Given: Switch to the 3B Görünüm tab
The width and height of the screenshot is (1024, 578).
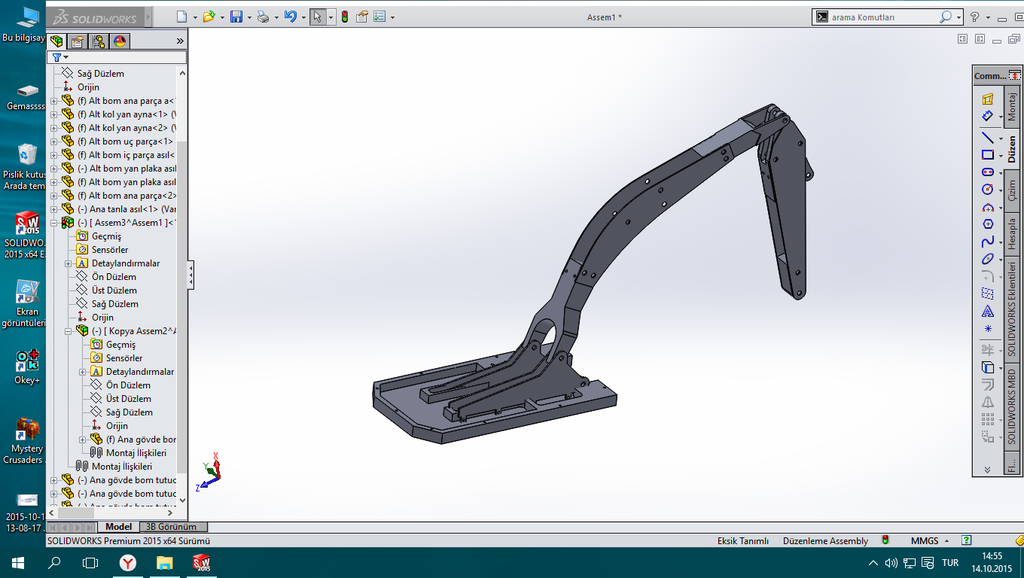Looking at the screenshot, I should tap(171, 527).
